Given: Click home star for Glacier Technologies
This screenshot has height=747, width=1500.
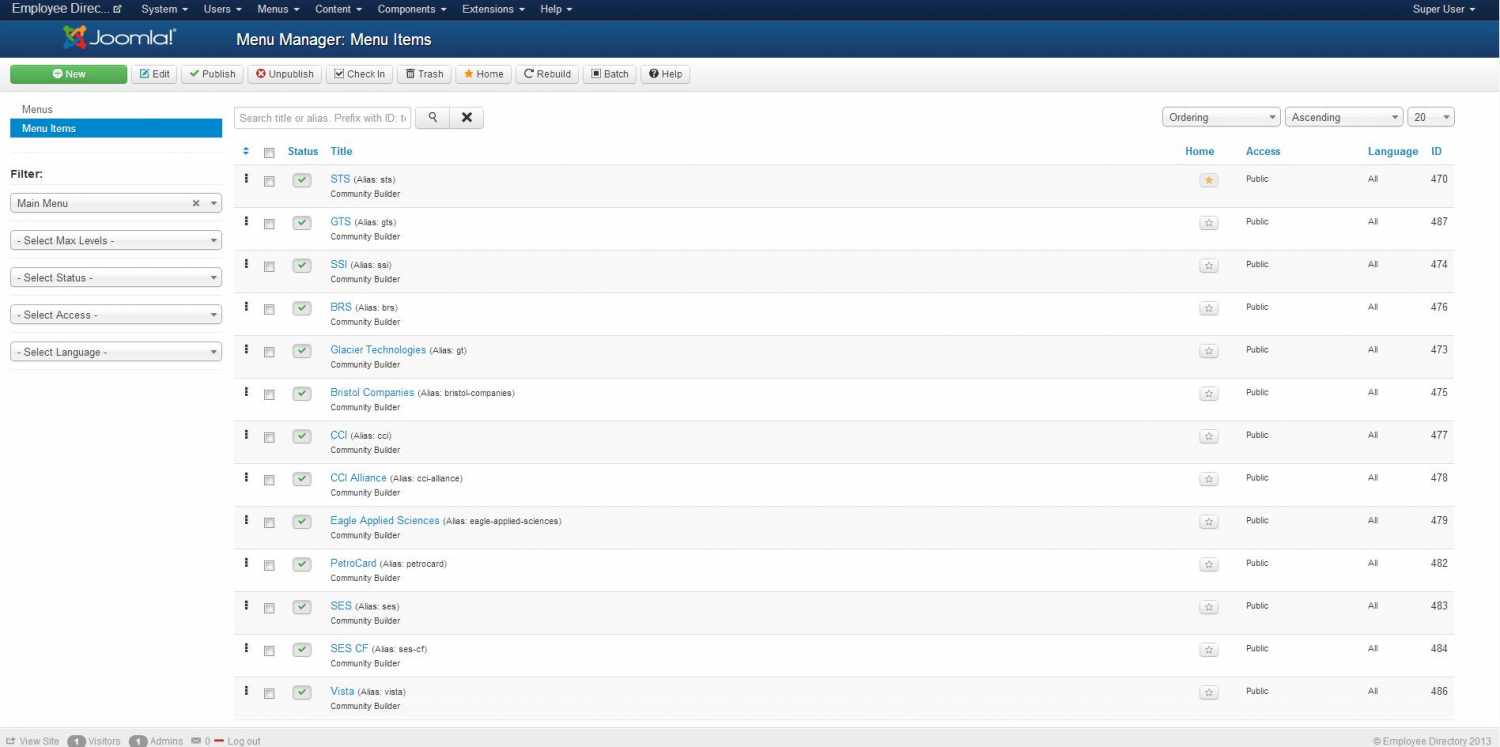Looking at the screenshot, I should pyautogui.click(x=1209, y=351).
